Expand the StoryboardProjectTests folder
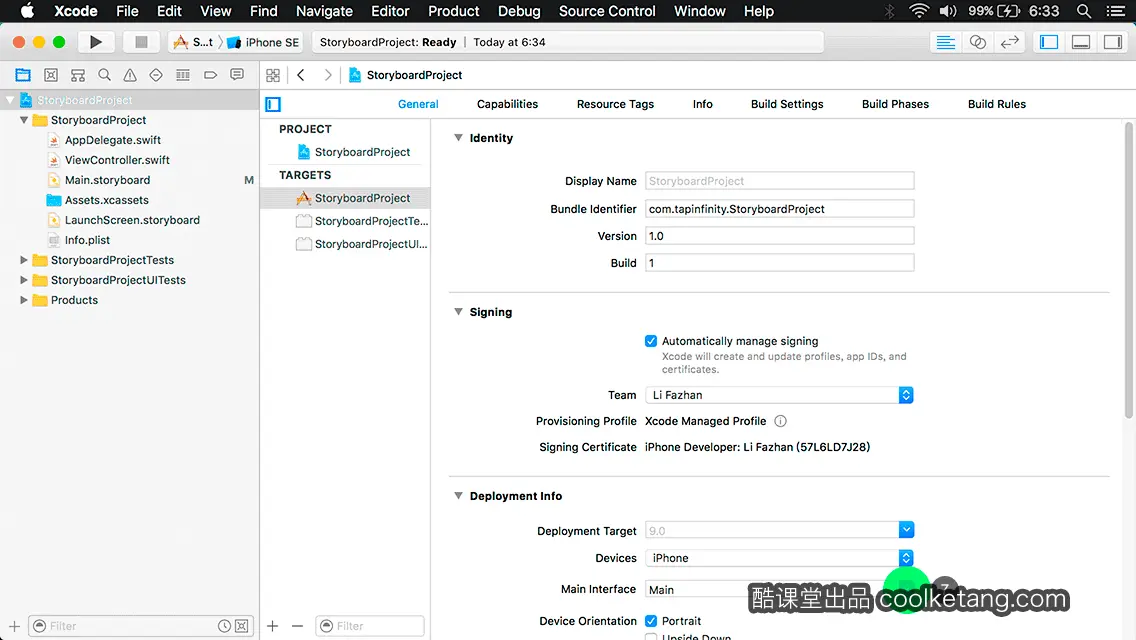This screenshot has width=1136, height=640. coord(24,259)
